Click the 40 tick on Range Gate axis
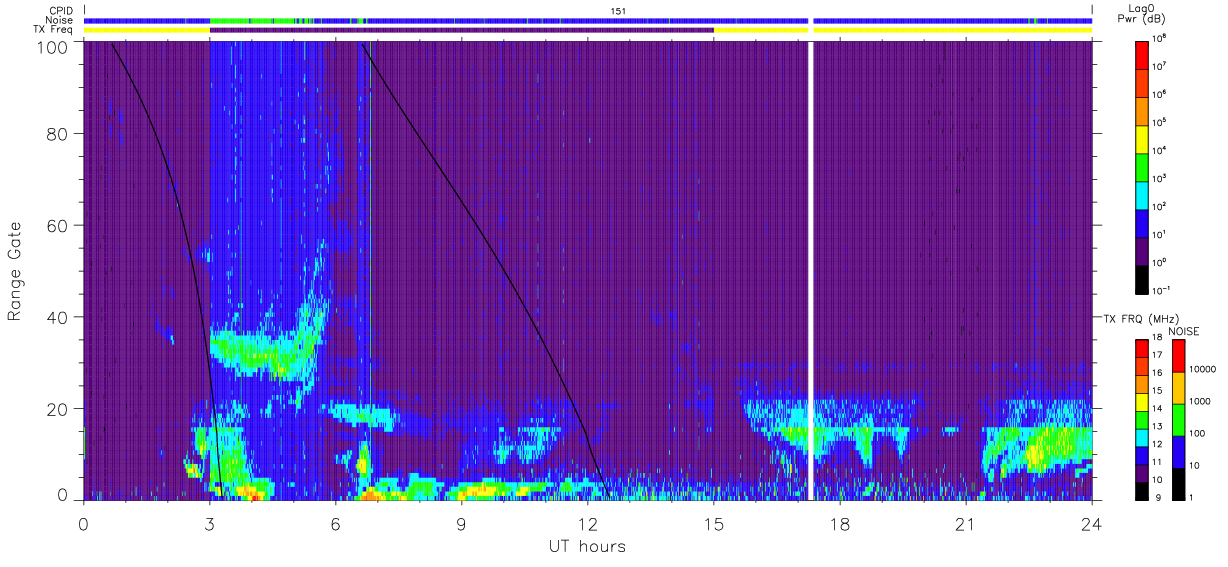 (57, 317)
